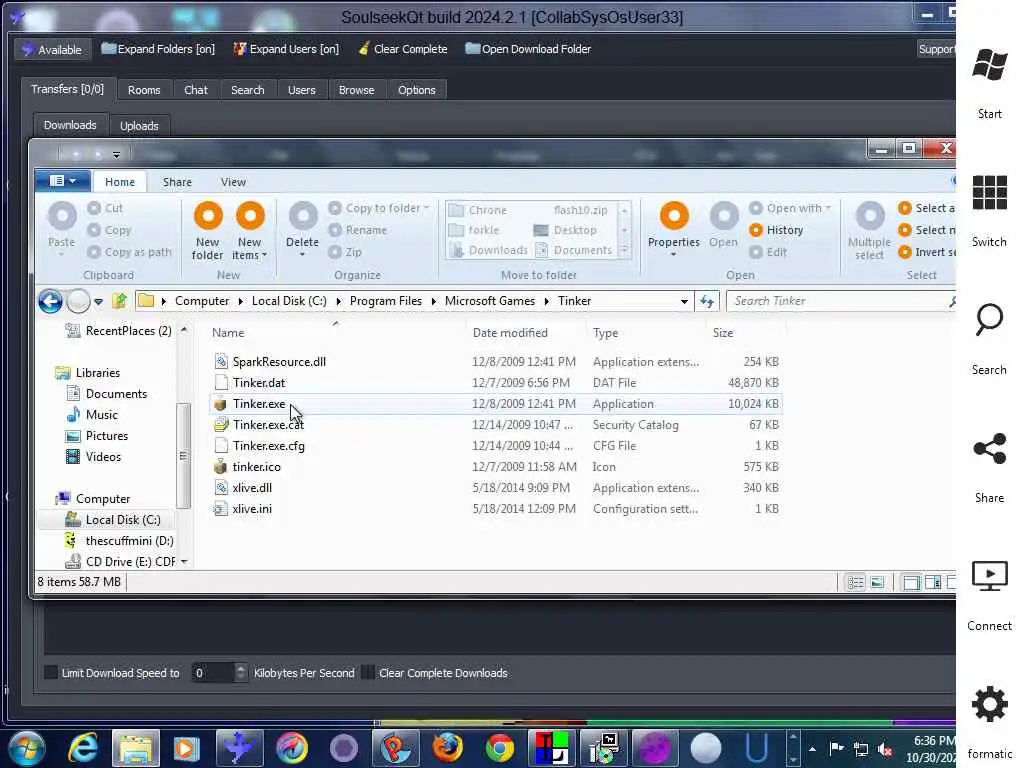The width and height of the screenshot is (1024, 768).
Task: Expand the address bar history dropdown
Action: click(684, 301)
